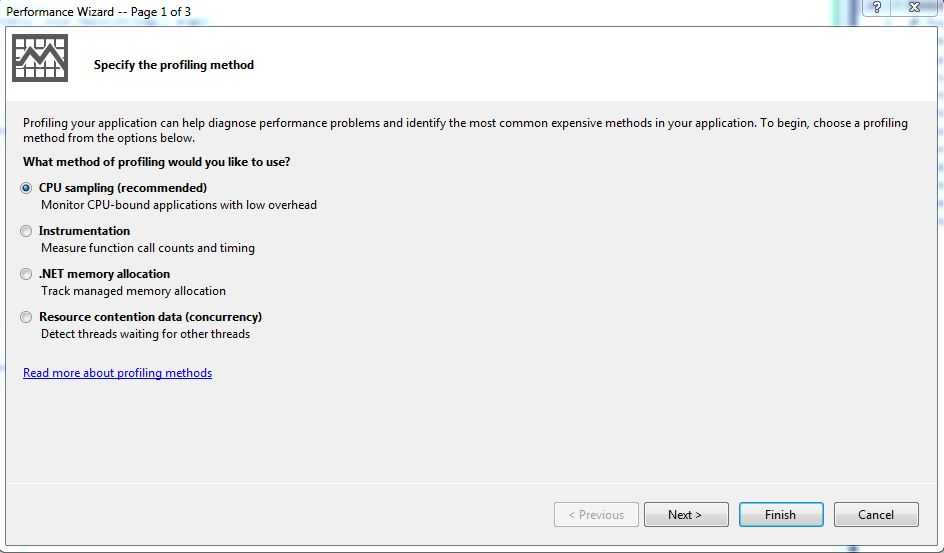This screenshot has width=944, height=553.
Task: Click the Monitor CPU-bound applications description
Action: click(x=179, y=205)
